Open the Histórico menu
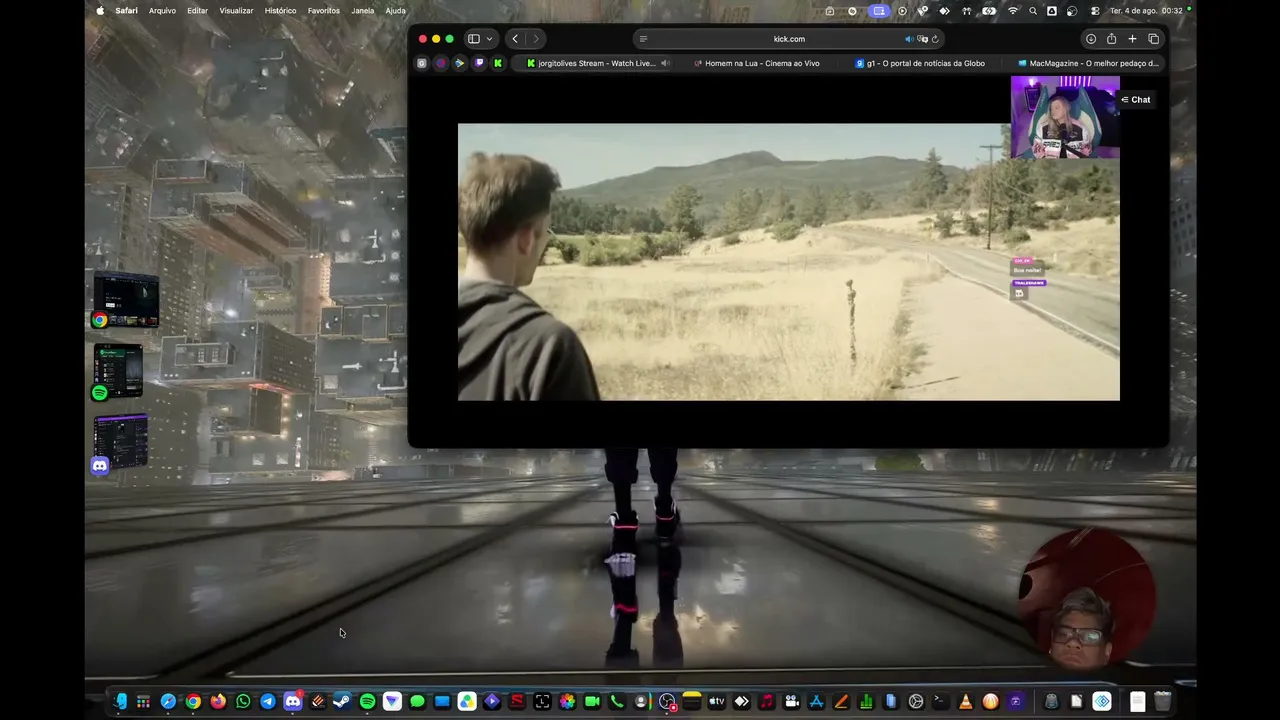This screenshot has height=720, width=1280. click(280, 11)
